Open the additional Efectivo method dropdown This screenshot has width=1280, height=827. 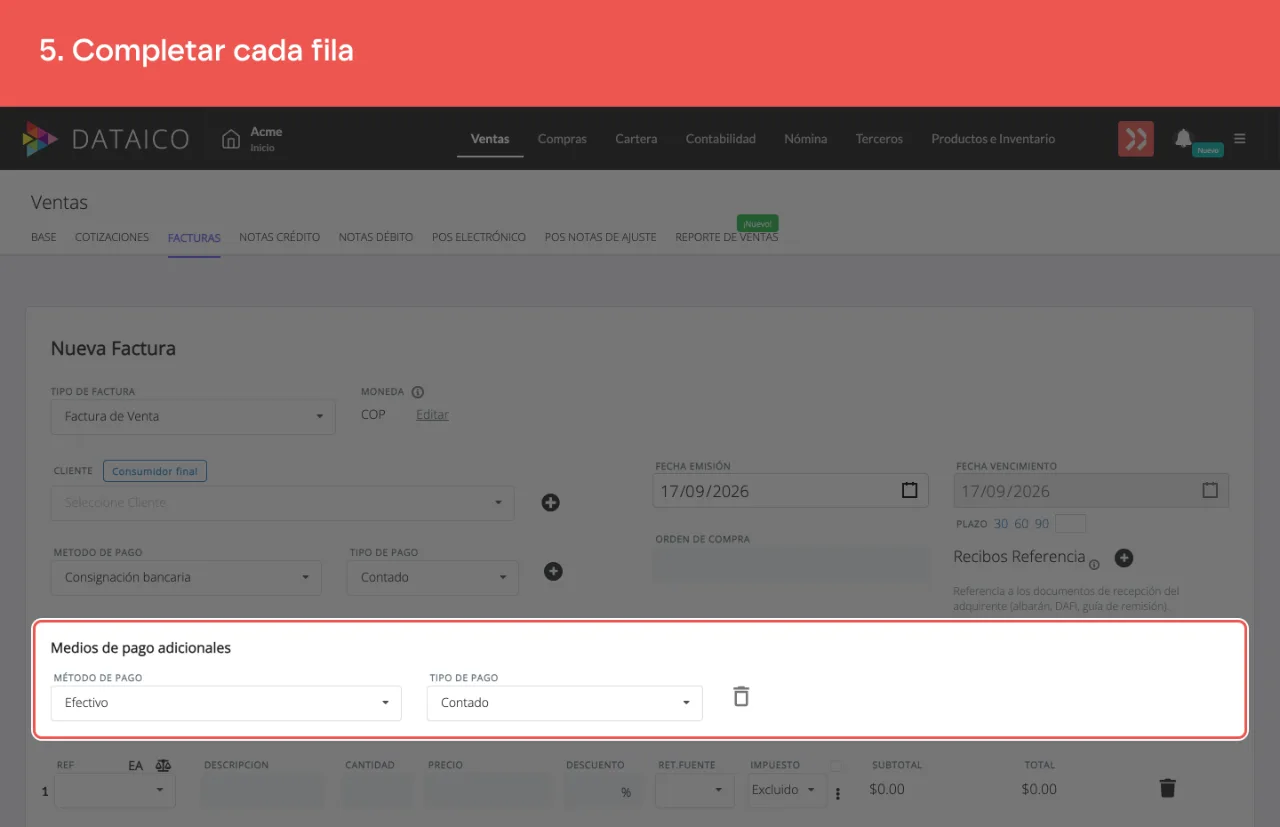point(226,703)
